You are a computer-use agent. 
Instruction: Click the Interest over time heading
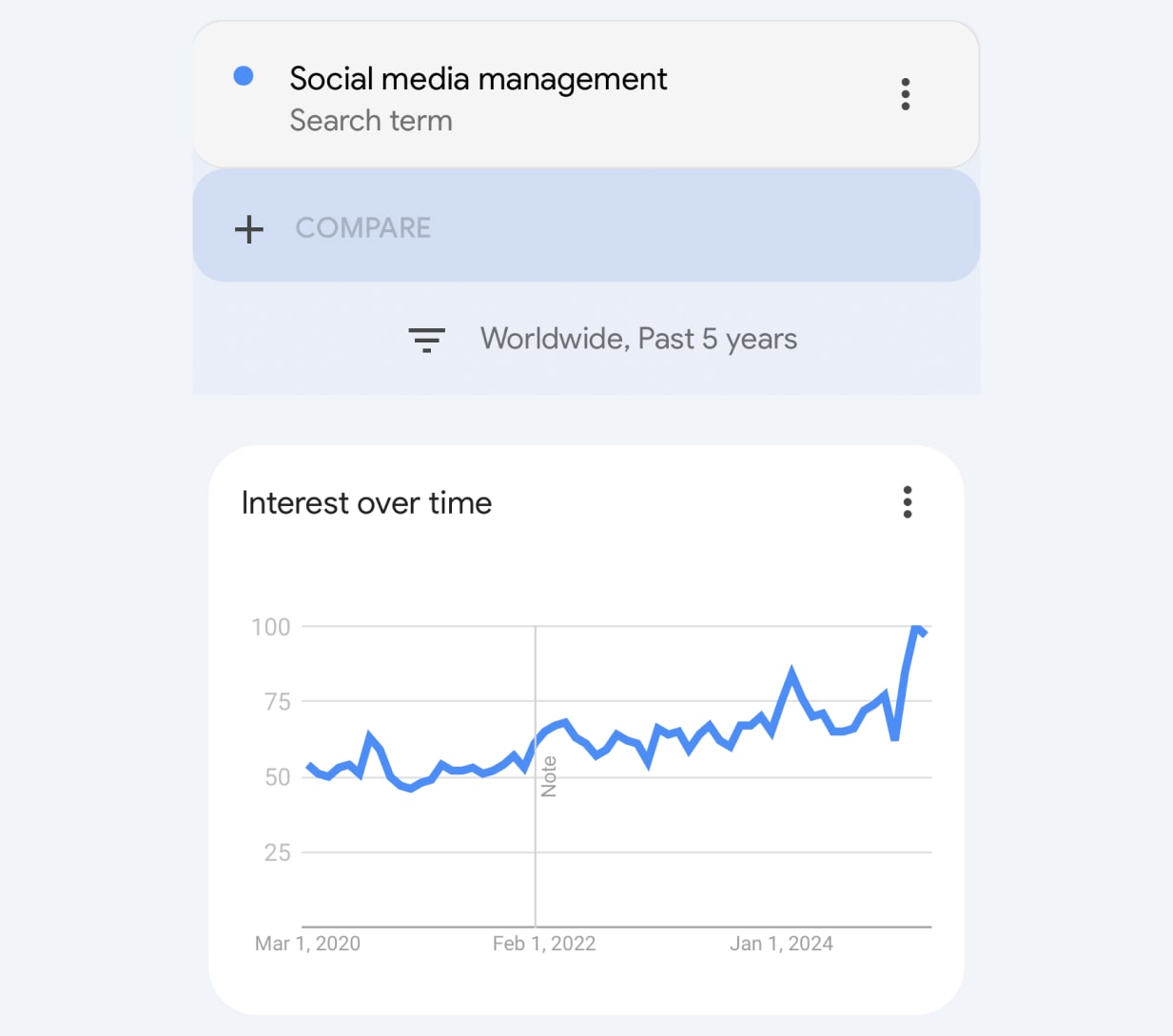tap(367, 502)
